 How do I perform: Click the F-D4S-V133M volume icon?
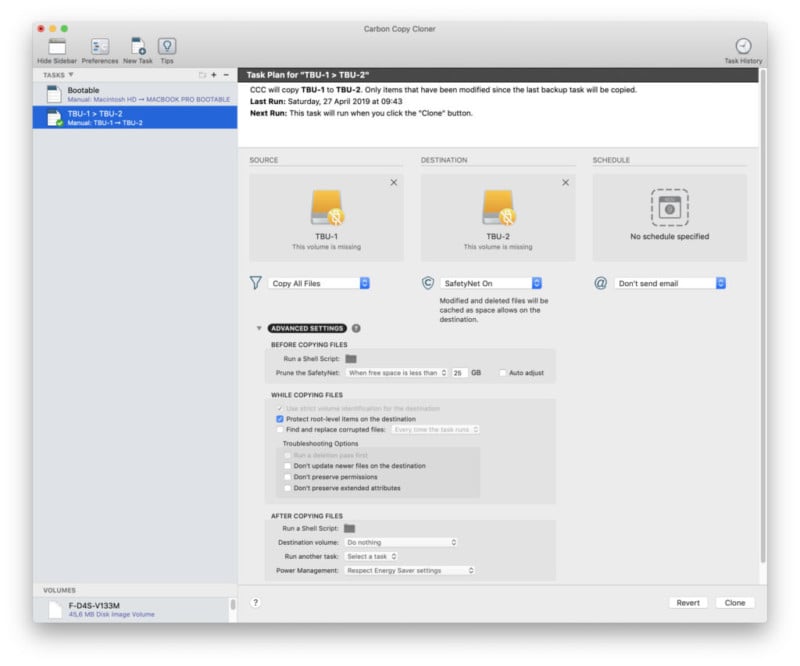[56, 610]
